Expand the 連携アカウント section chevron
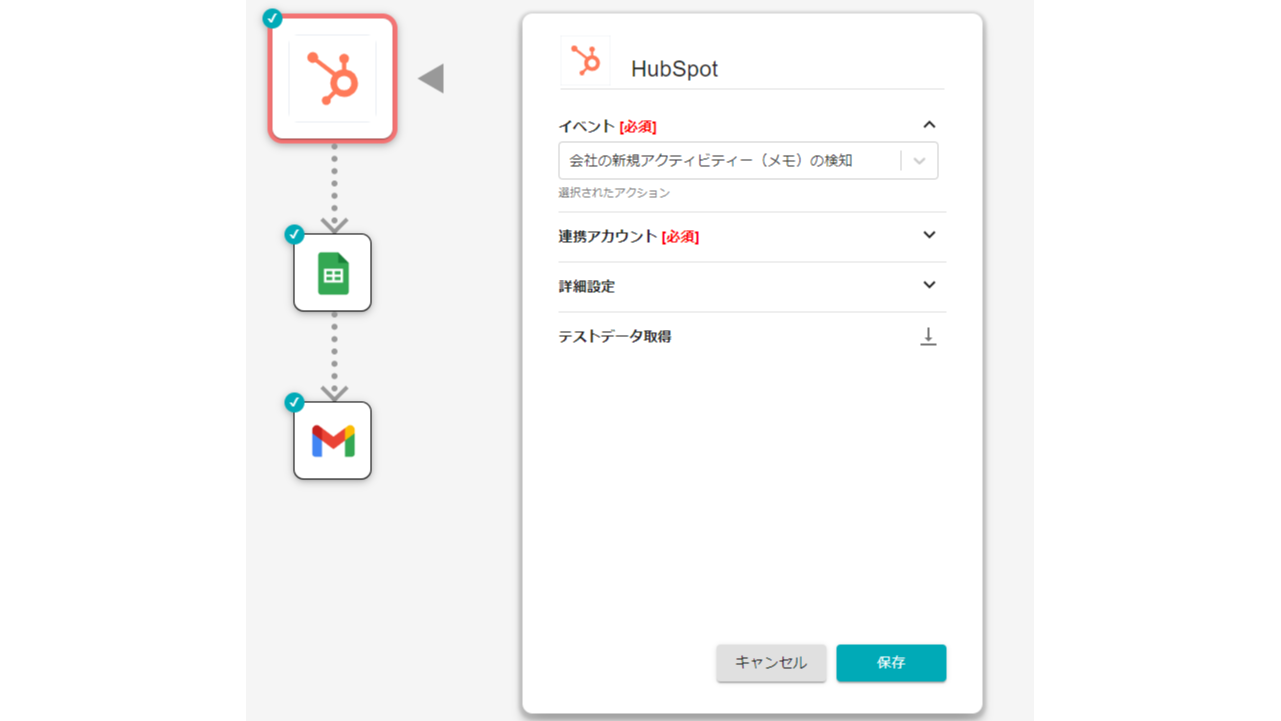Screen dimensions: 1281x721 [x=929, y=235]
